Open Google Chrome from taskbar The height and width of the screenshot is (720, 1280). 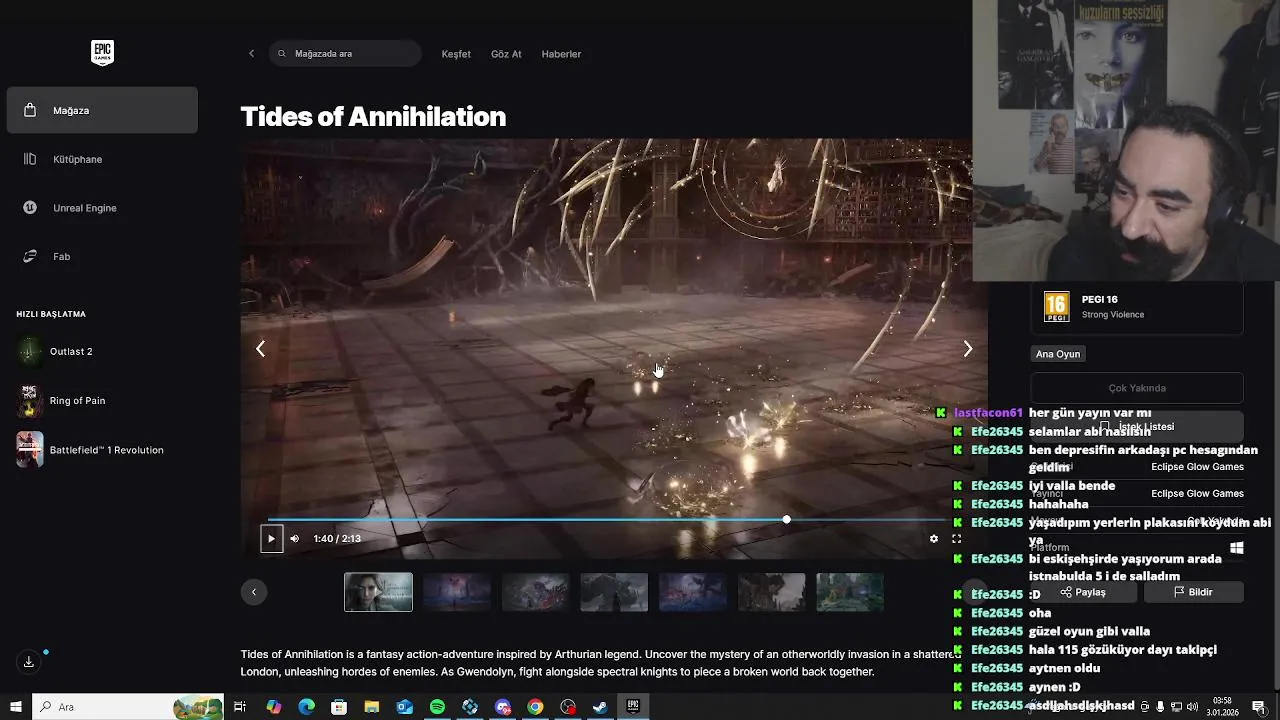pyautogui.click(x=535, y=707)
